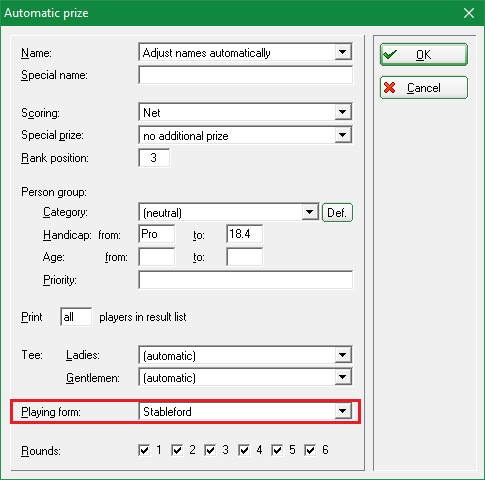Select the Rank position input field

pyautogui.click(x=154, y=158)
